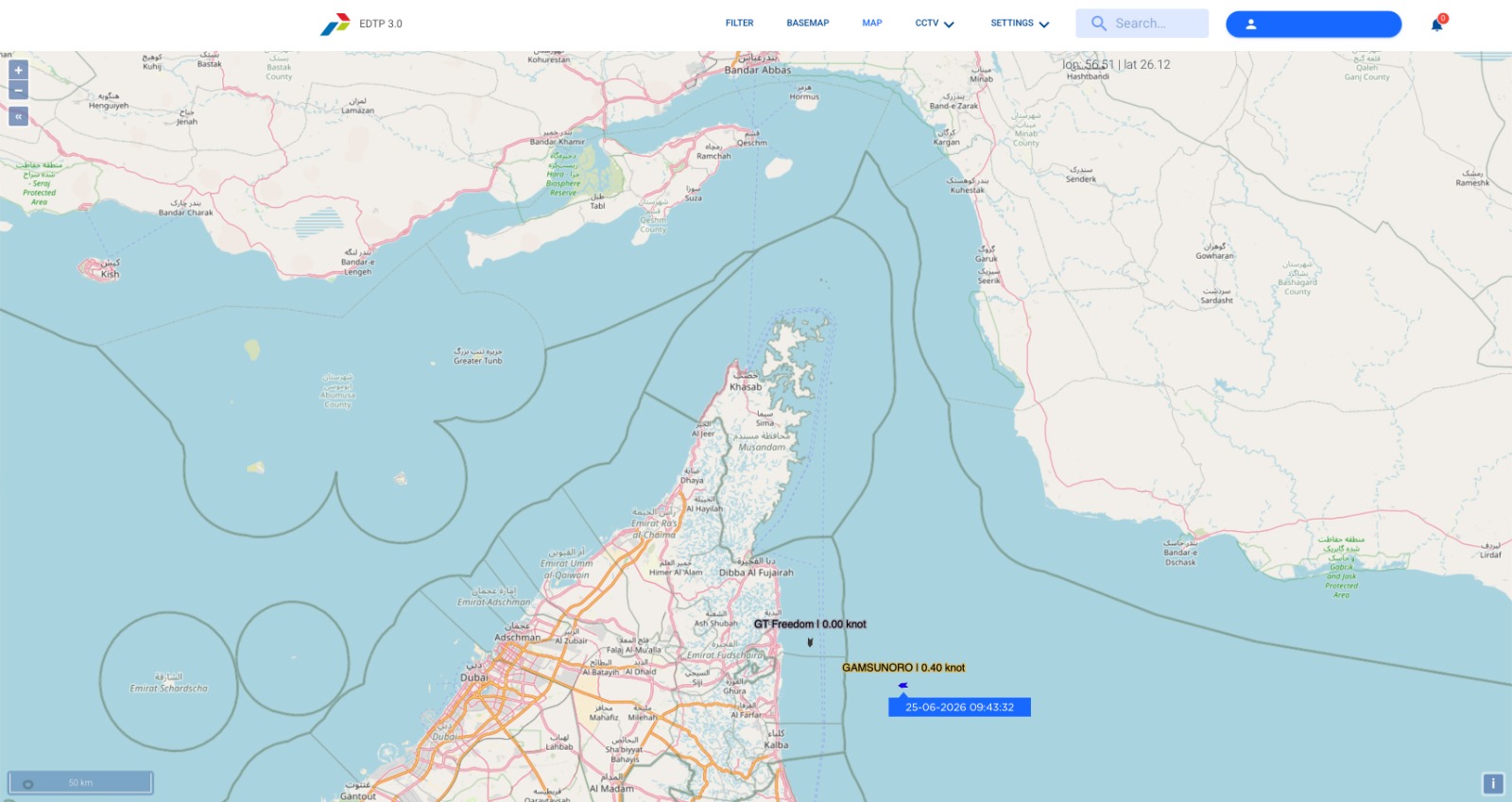The height and width of the screenshot is (802, 1512).
Task: Click the Search input field
Action: point(1142,23)
